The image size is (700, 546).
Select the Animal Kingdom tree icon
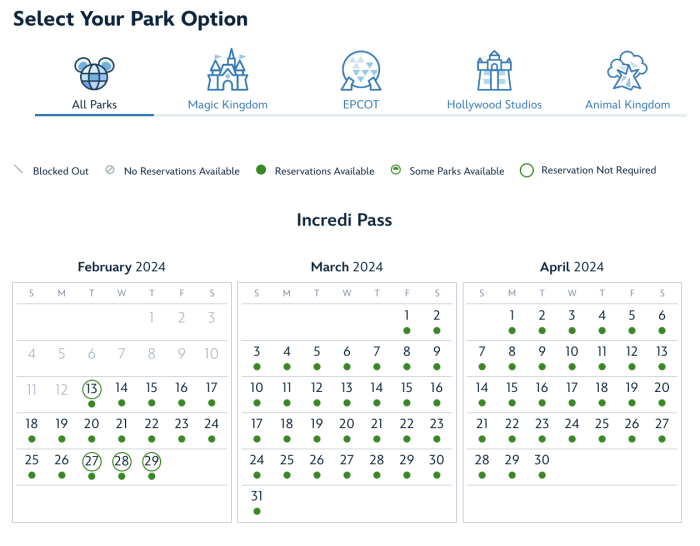627,71
